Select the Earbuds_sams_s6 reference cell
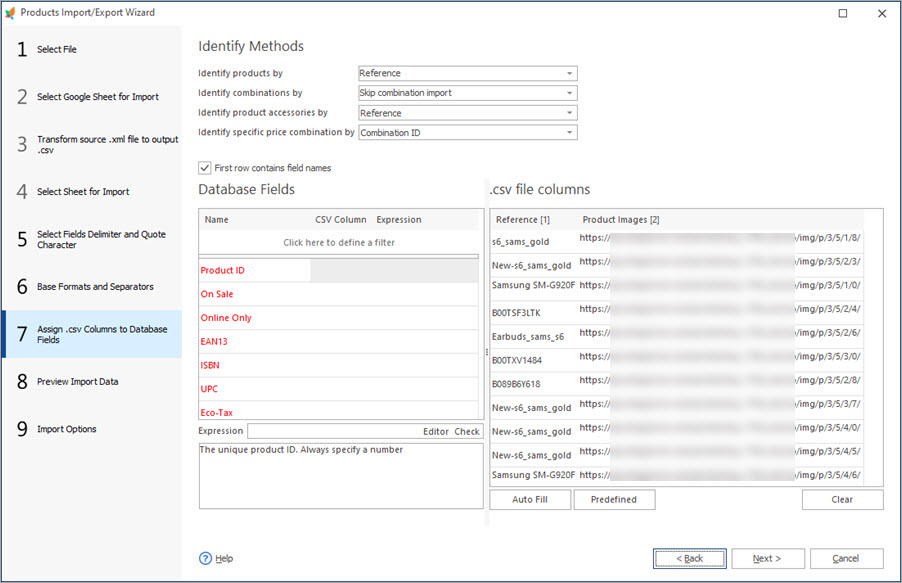Viewport: 902px width, 583px height. [534, 337]
